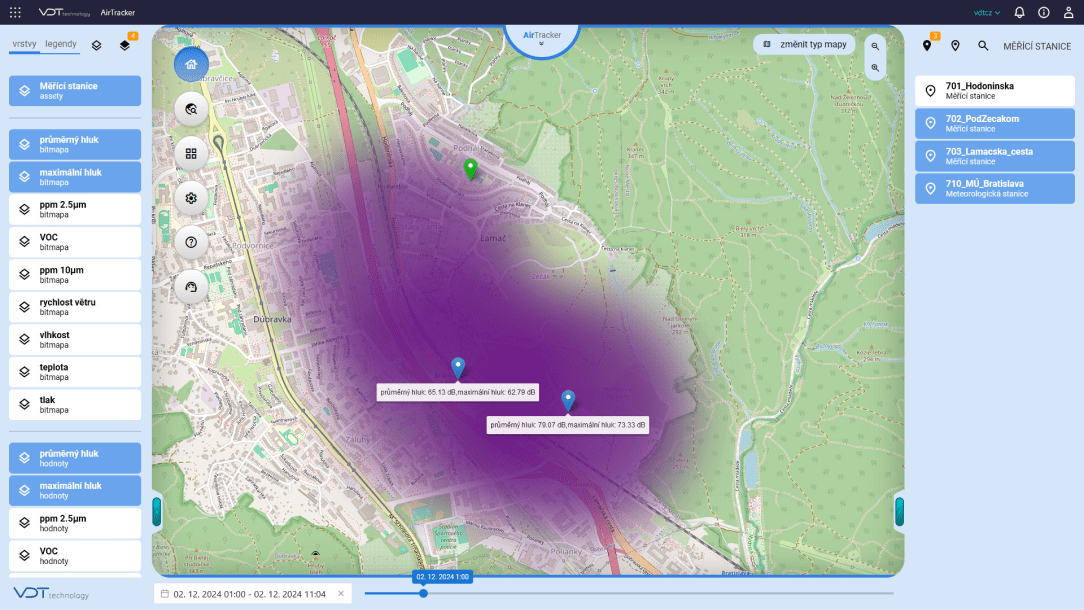Open the gauge meter tool button
Screen dimensions: 1084x610
pyautogui.click(x=191, y=287)
